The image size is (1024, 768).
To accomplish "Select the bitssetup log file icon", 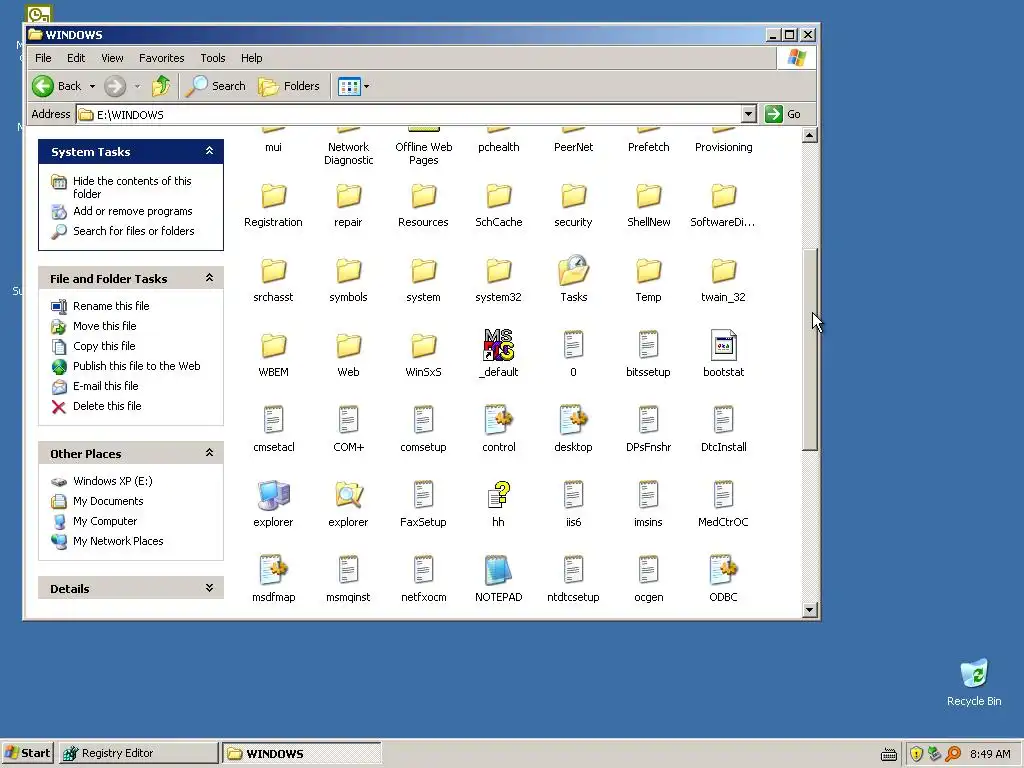I will (648, 345).
